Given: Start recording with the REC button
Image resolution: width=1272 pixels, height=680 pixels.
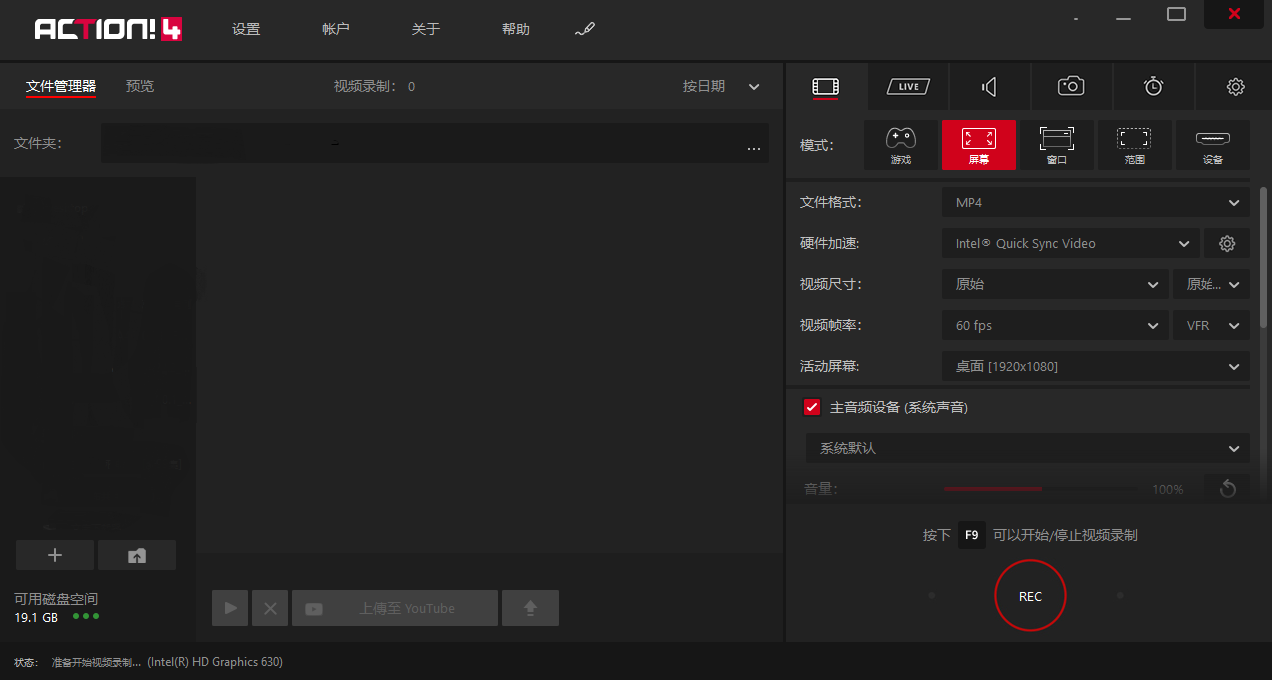Looking at the screenshot, I should [x=1030, y=596].
